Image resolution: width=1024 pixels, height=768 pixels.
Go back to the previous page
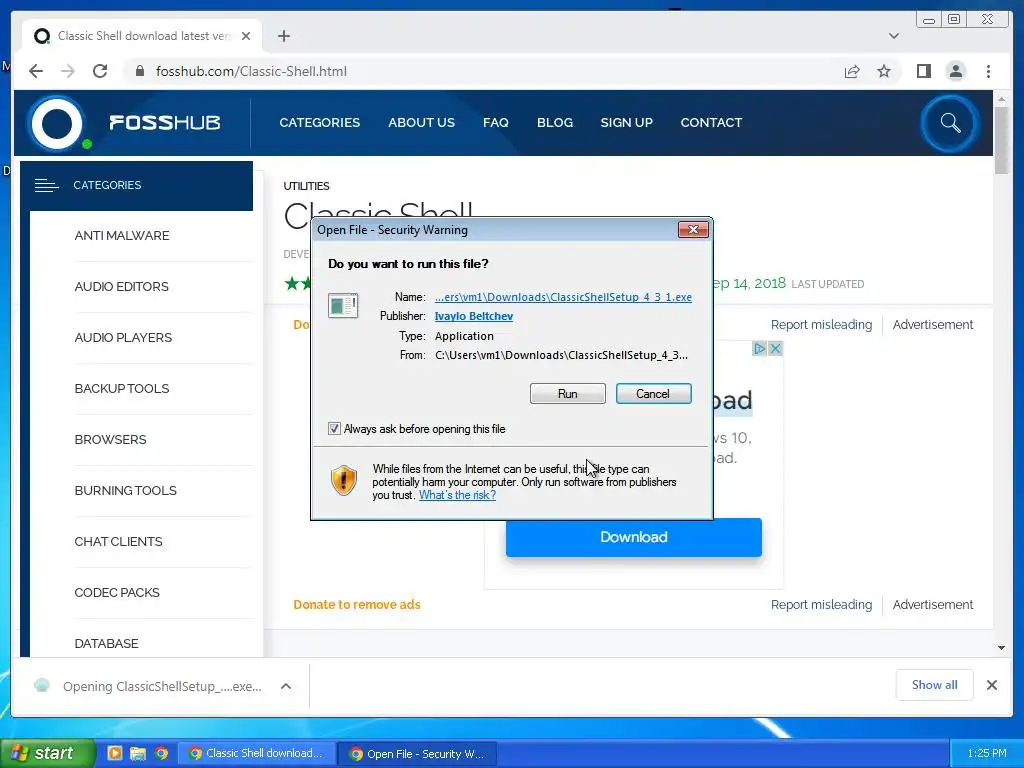(x=36, y=71)
